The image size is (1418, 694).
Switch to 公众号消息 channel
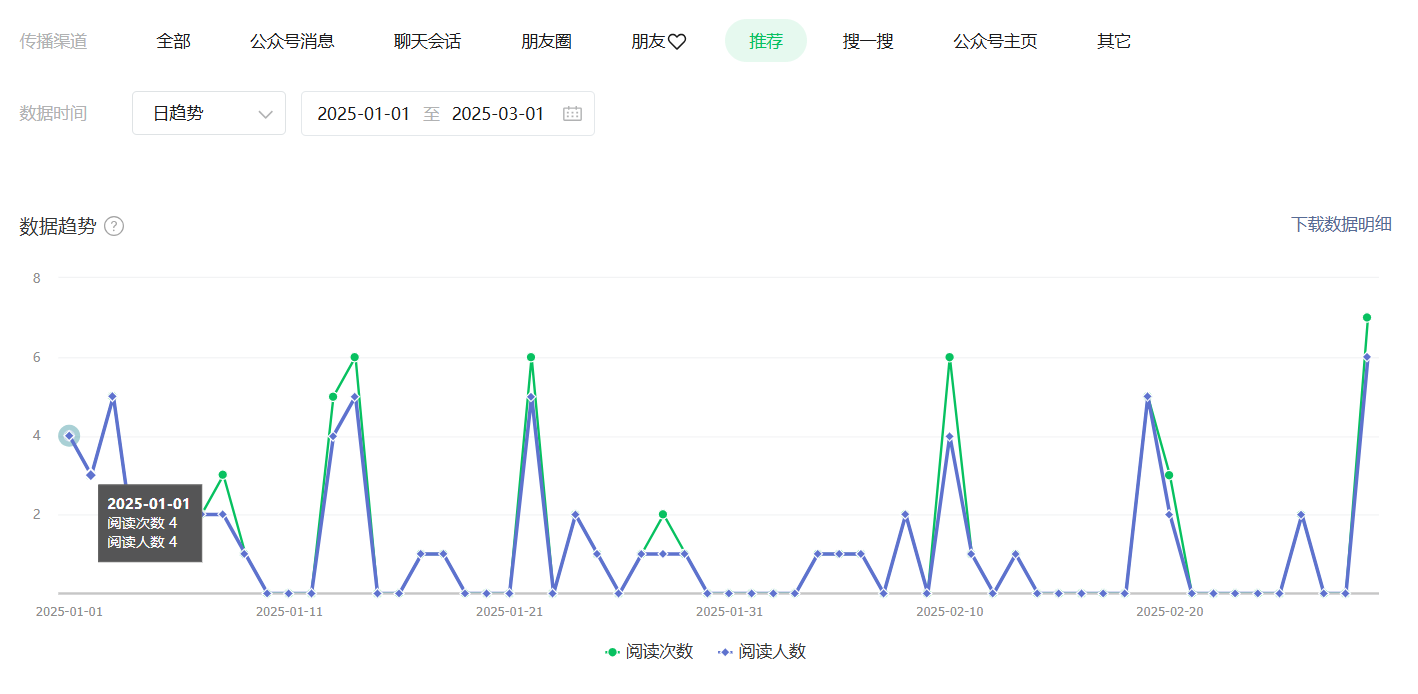click(x=292, y=41)
